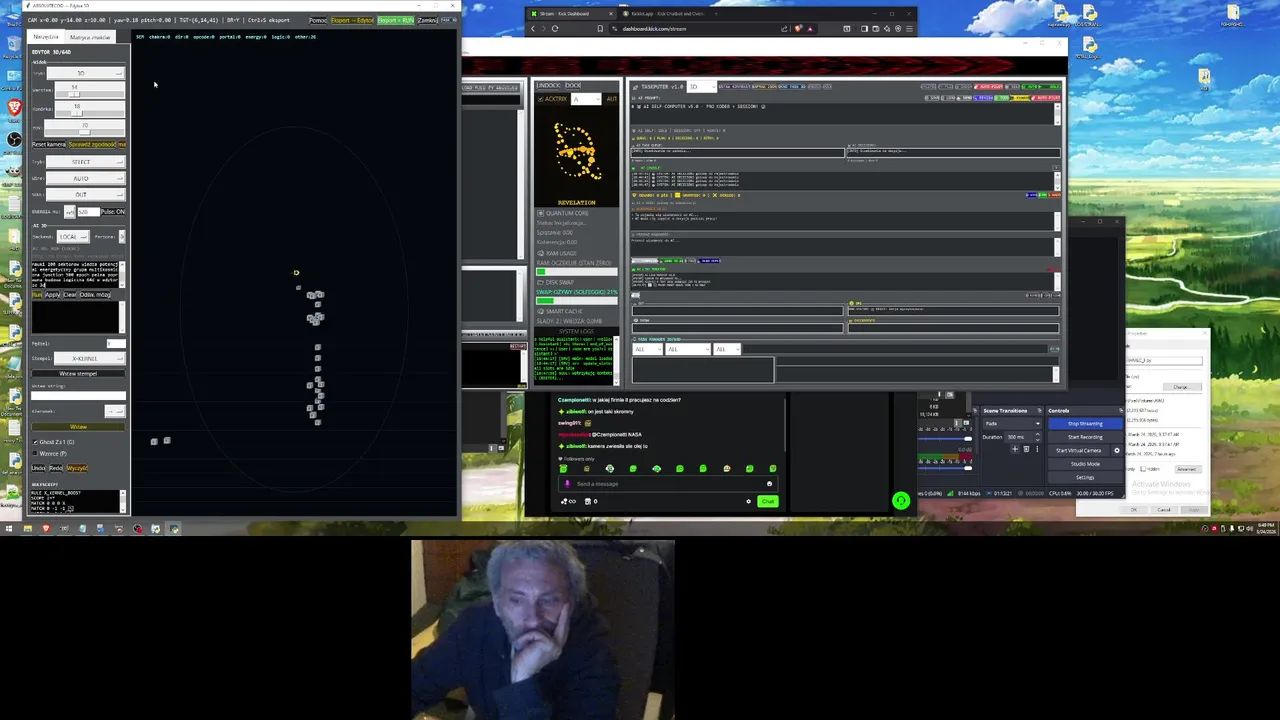Click Sprawdź zgodność button
The height and width of the screenshot is (720, 1280).
[x=92, y=145]
